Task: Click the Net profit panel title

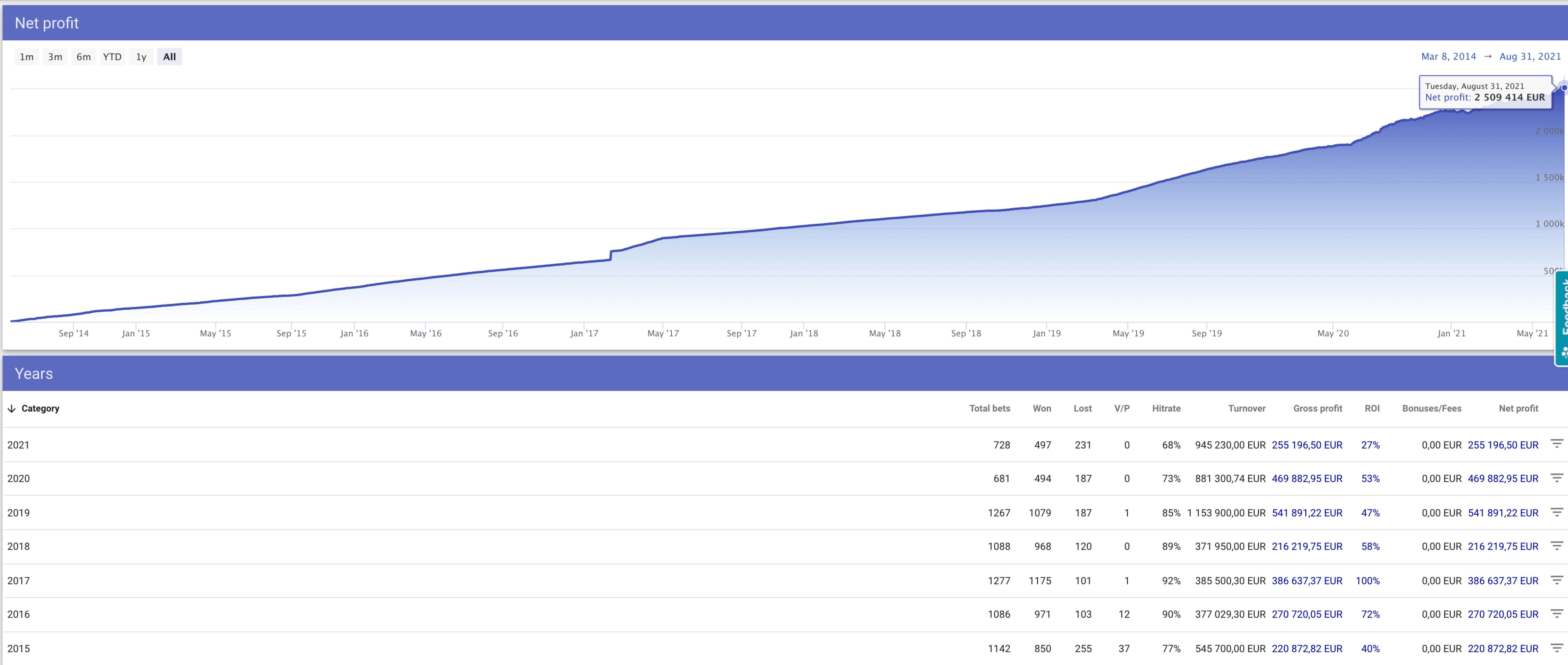Action: (x=47, y=23)
